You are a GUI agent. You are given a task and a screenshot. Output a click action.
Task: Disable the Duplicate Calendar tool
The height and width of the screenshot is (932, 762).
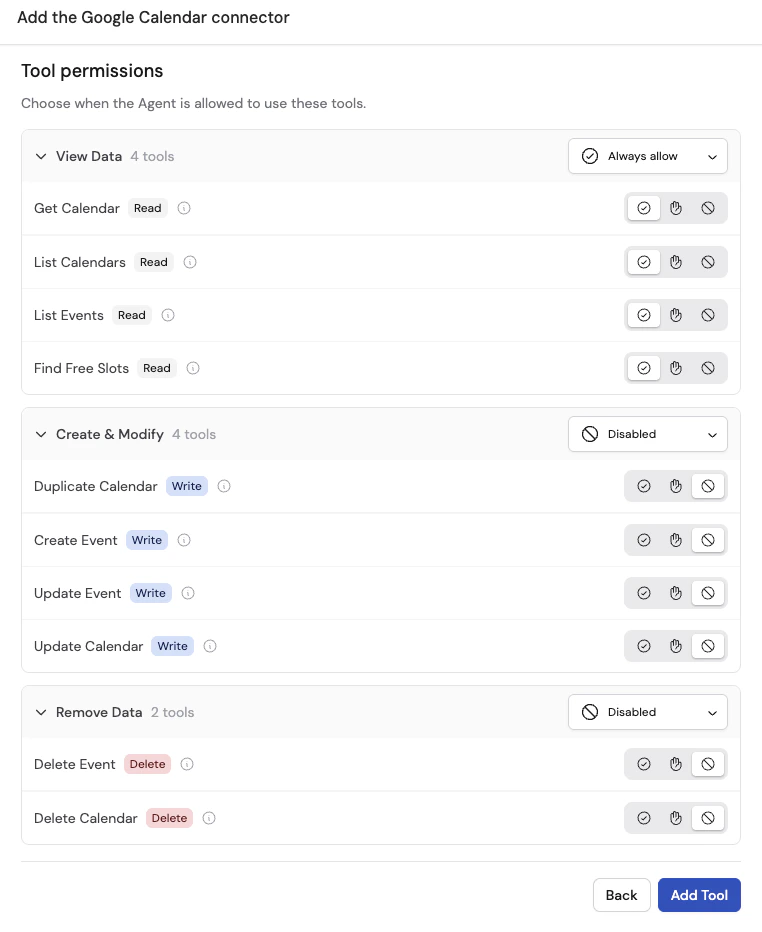(708, 486)
